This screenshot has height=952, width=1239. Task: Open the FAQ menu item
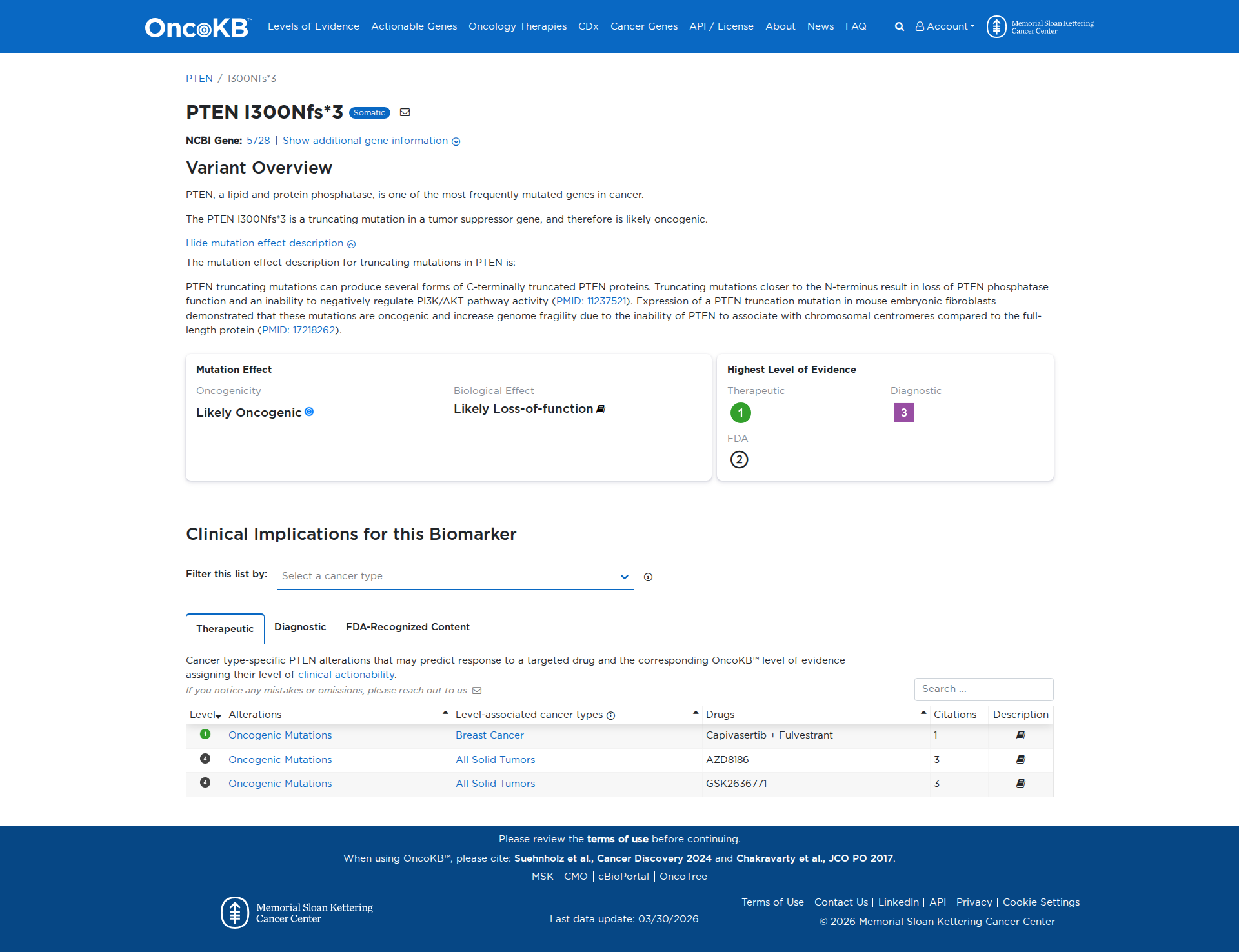pyautogui.click(x=856, y=26)
